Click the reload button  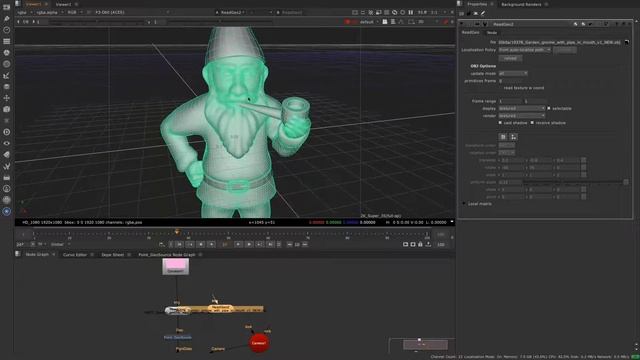(510, 58)
